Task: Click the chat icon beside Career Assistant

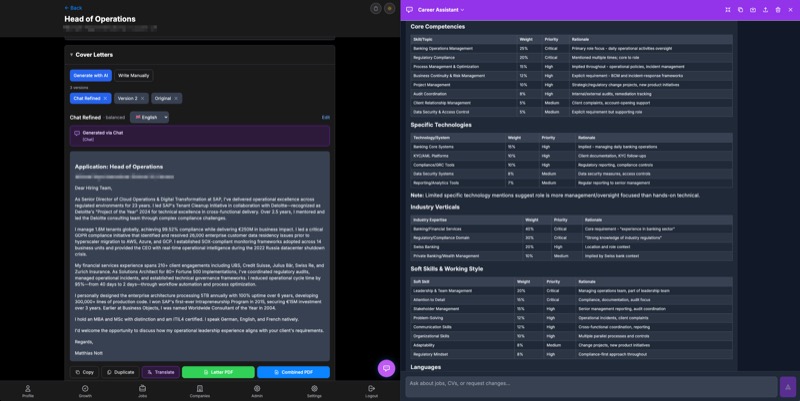Action: [409, 10]
